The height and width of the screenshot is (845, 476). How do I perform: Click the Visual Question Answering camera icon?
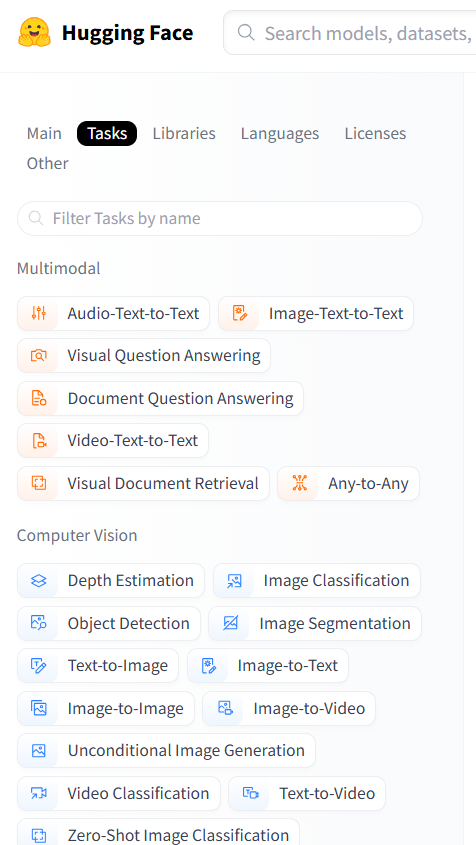[x=38, y=356]
